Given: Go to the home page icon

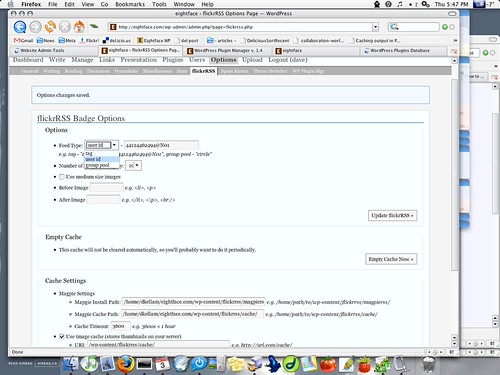Looking at the screenshot, I should click(79, 26).
